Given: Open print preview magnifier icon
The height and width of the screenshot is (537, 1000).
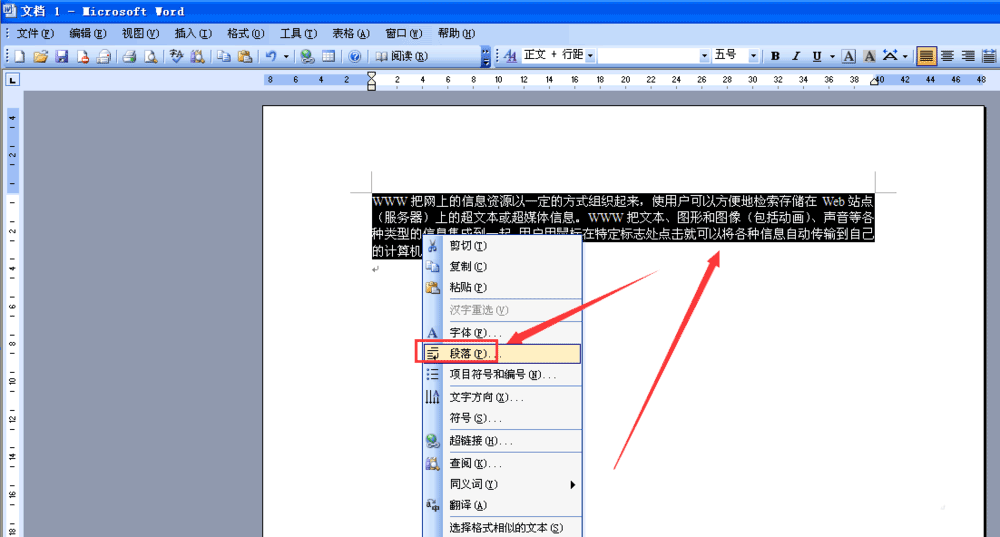Looking at the screenshot, I should (x=151, y=56).
